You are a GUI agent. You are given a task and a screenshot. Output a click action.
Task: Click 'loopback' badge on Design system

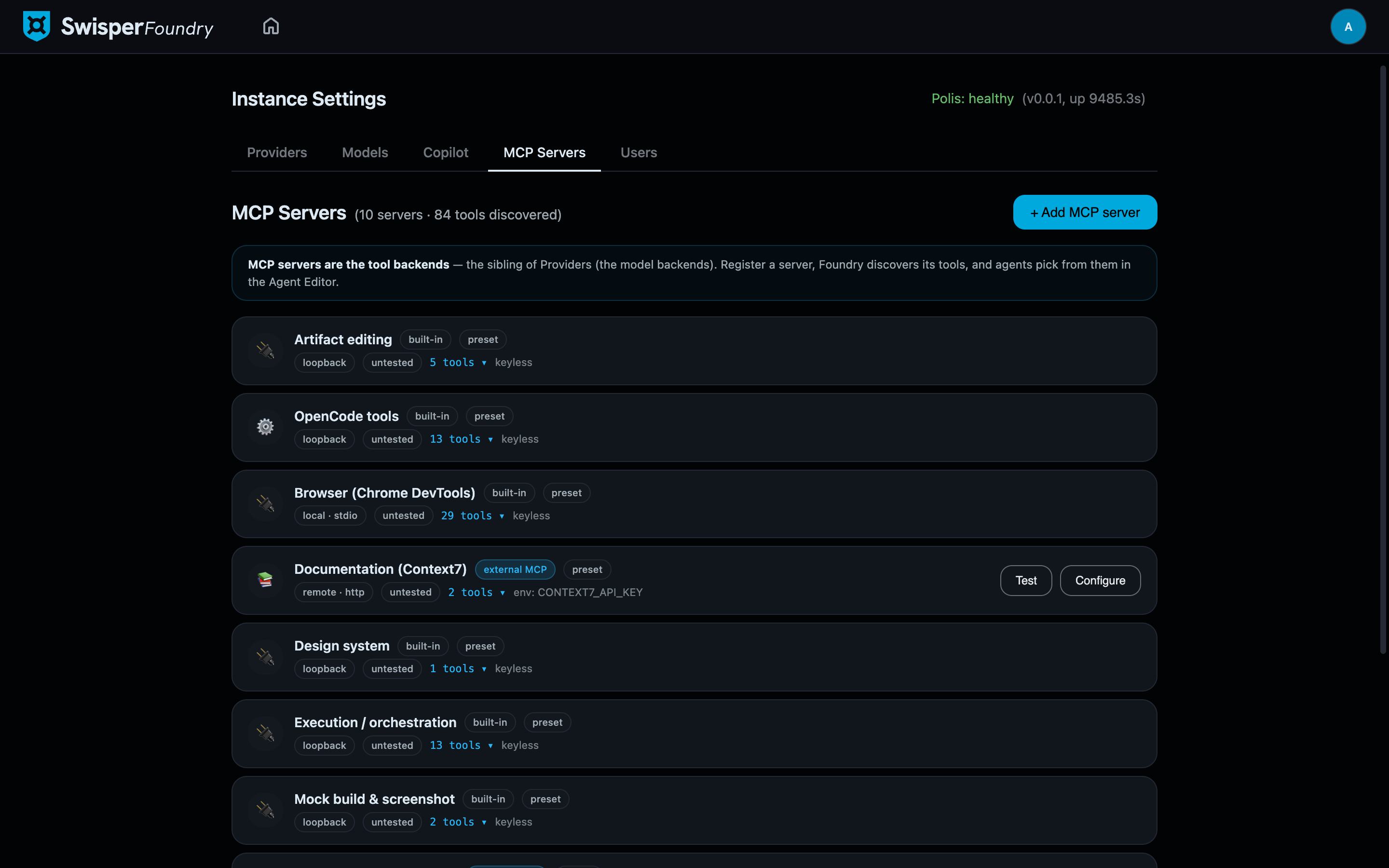(324, 669)
